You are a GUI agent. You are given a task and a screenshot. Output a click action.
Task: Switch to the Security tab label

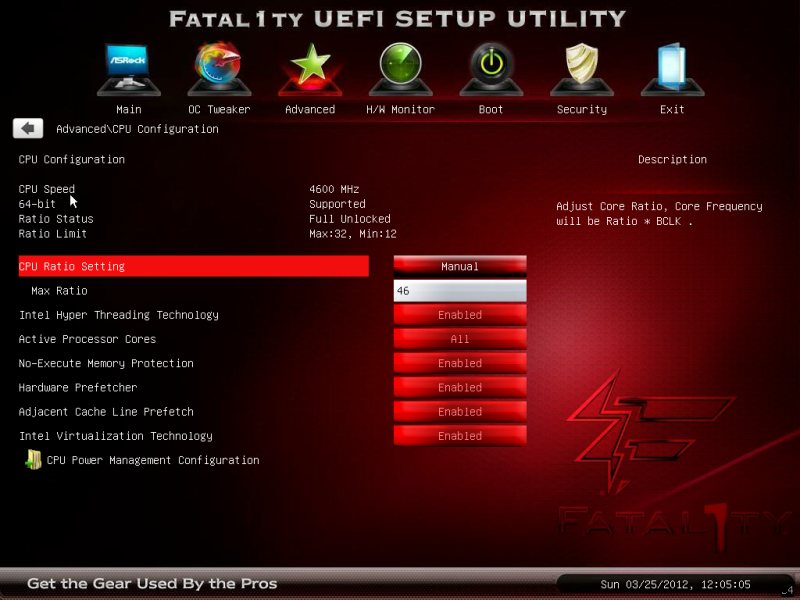[x=582, y=109]
